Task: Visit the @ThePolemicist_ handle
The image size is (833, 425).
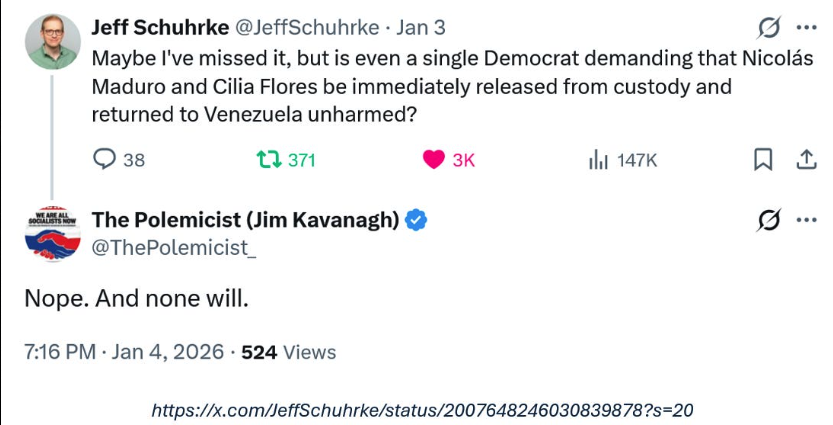Action: click(173, 248)
